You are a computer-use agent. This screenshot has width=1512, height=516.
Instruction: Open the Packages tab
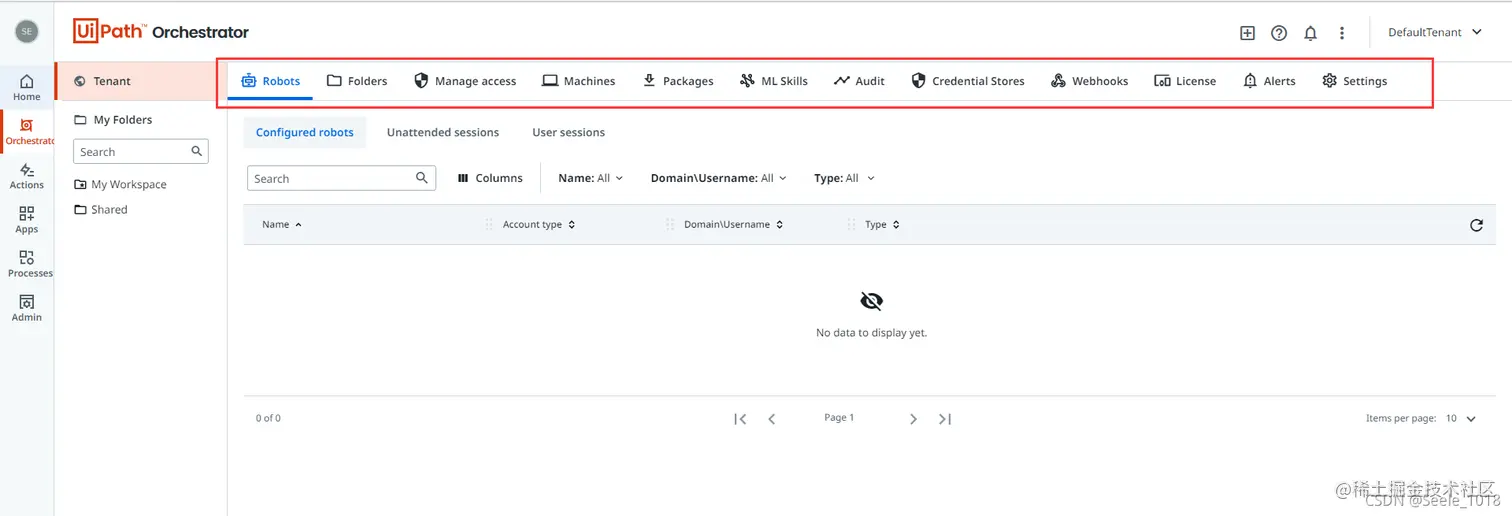click(677, 81)
